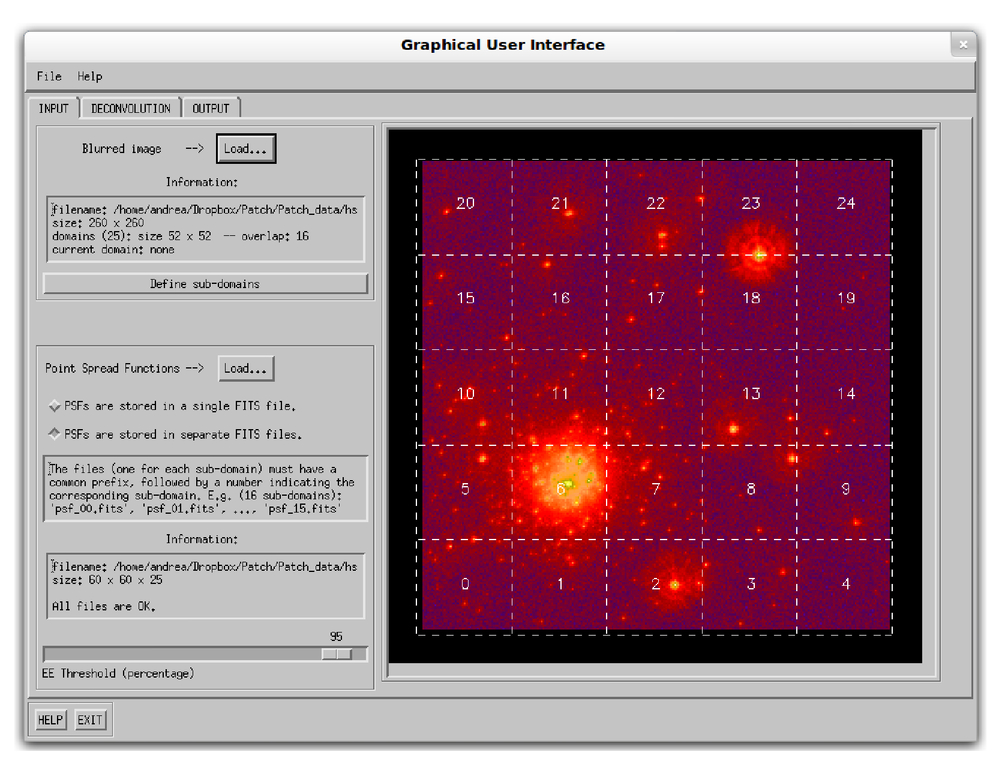Click the 'current domain: none' line
Image resolution: width=996 pixels, height=758 pixels.
[x=113, y=250]
